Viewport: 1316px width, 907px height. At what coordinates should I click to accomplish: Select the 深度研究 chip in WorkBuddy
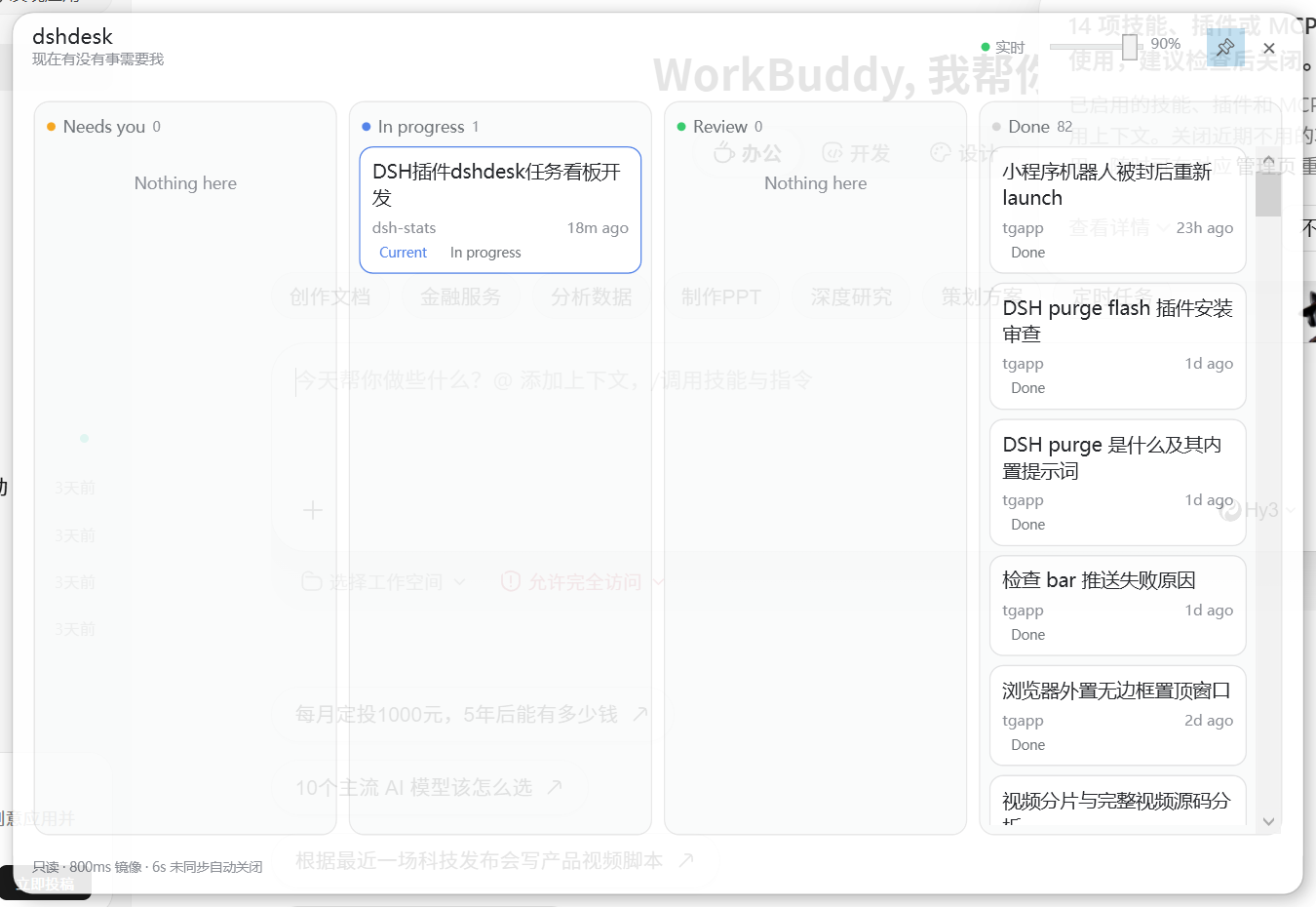[851, 296]
